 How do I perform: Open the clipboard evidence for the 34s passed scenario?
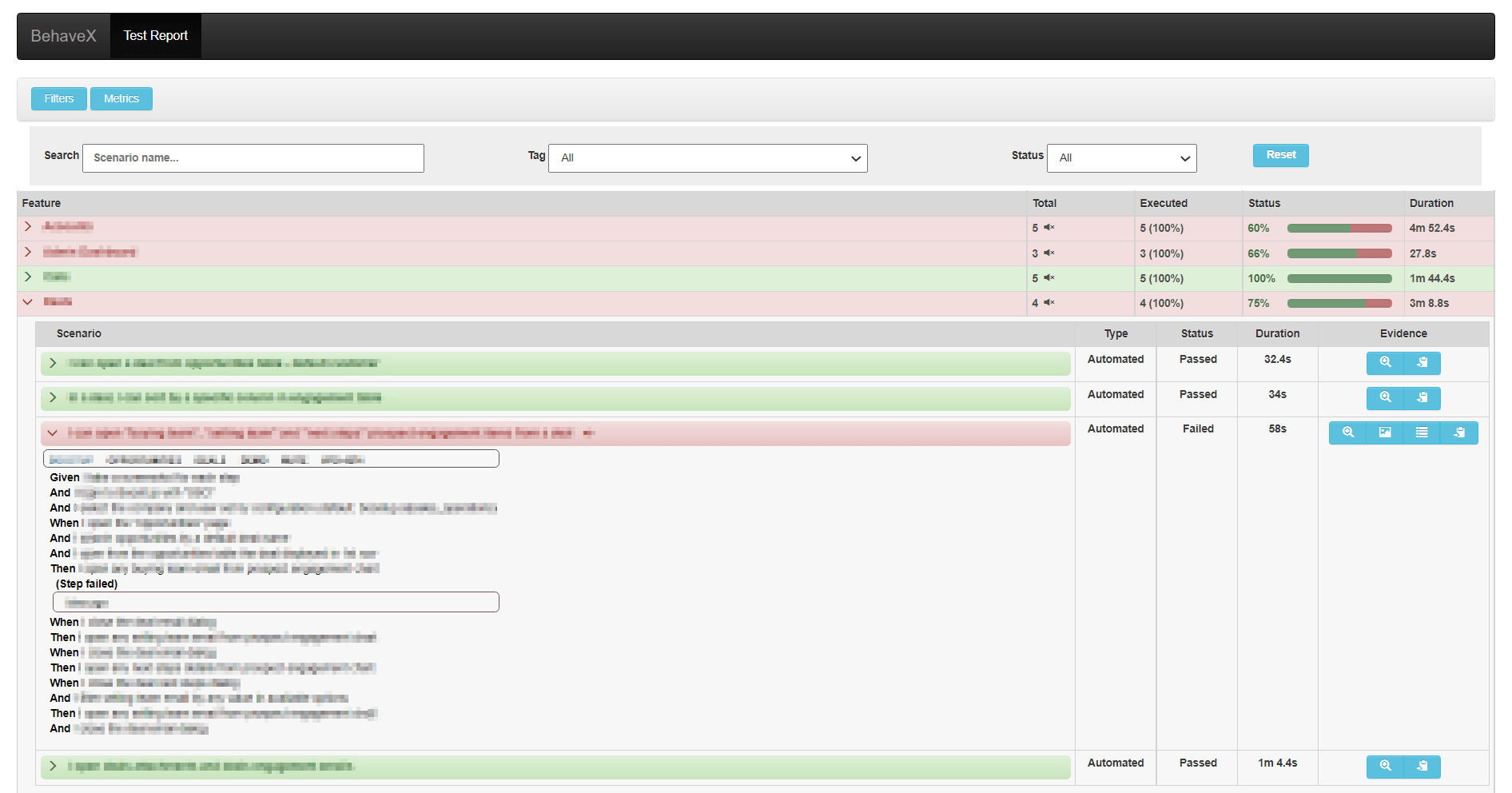1422,397
